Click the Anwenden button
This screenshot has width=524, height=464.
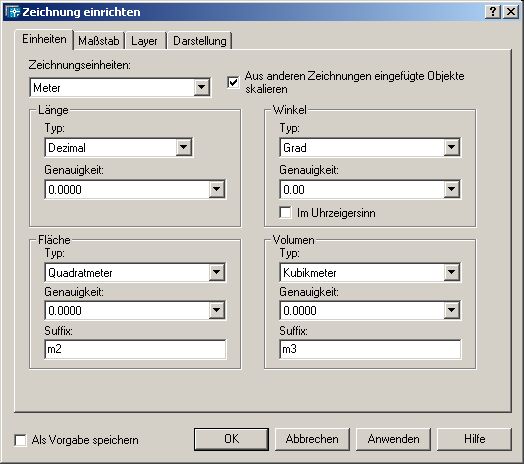click(x=393, y=439)
